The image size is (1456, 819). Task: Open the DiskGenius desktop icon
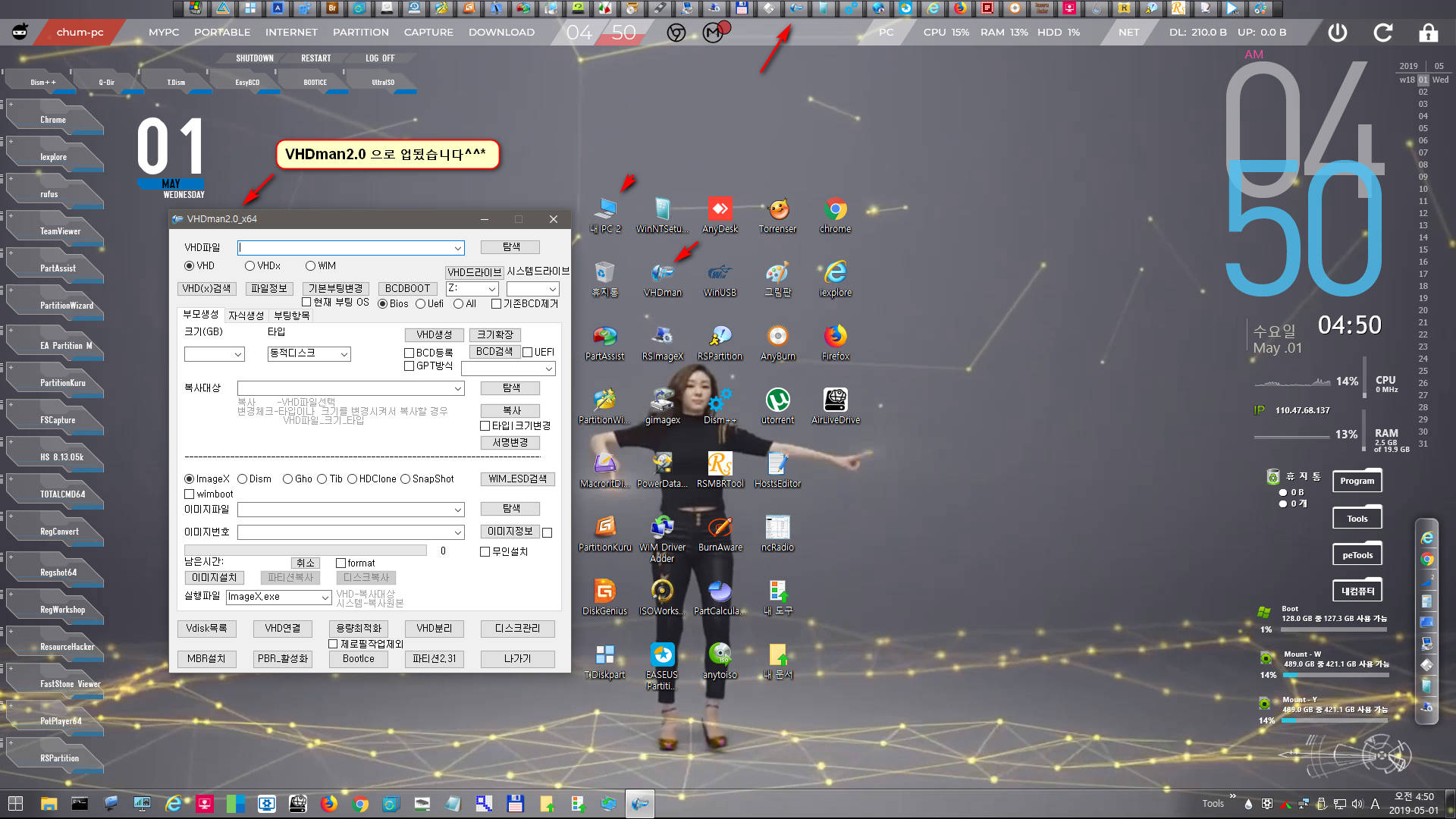pos(604,598)
